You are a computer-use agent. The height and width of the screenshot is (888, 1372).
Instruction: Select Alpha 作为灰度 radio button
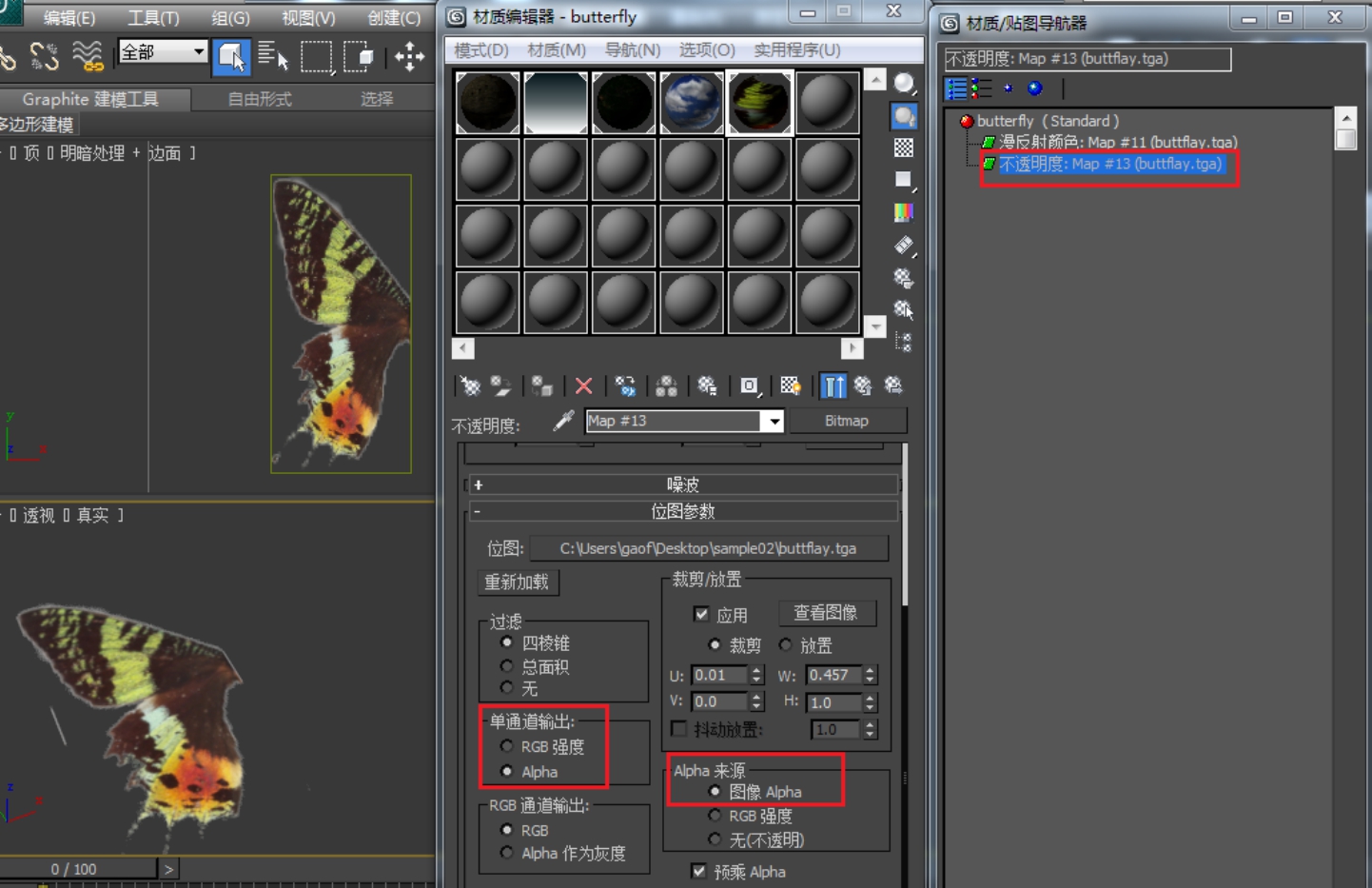click(x=507, y=853)
